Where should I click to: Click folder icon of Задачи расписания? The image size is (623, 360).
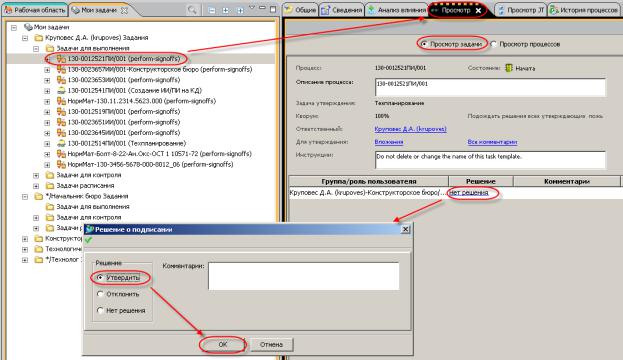(x=50, y=186)
